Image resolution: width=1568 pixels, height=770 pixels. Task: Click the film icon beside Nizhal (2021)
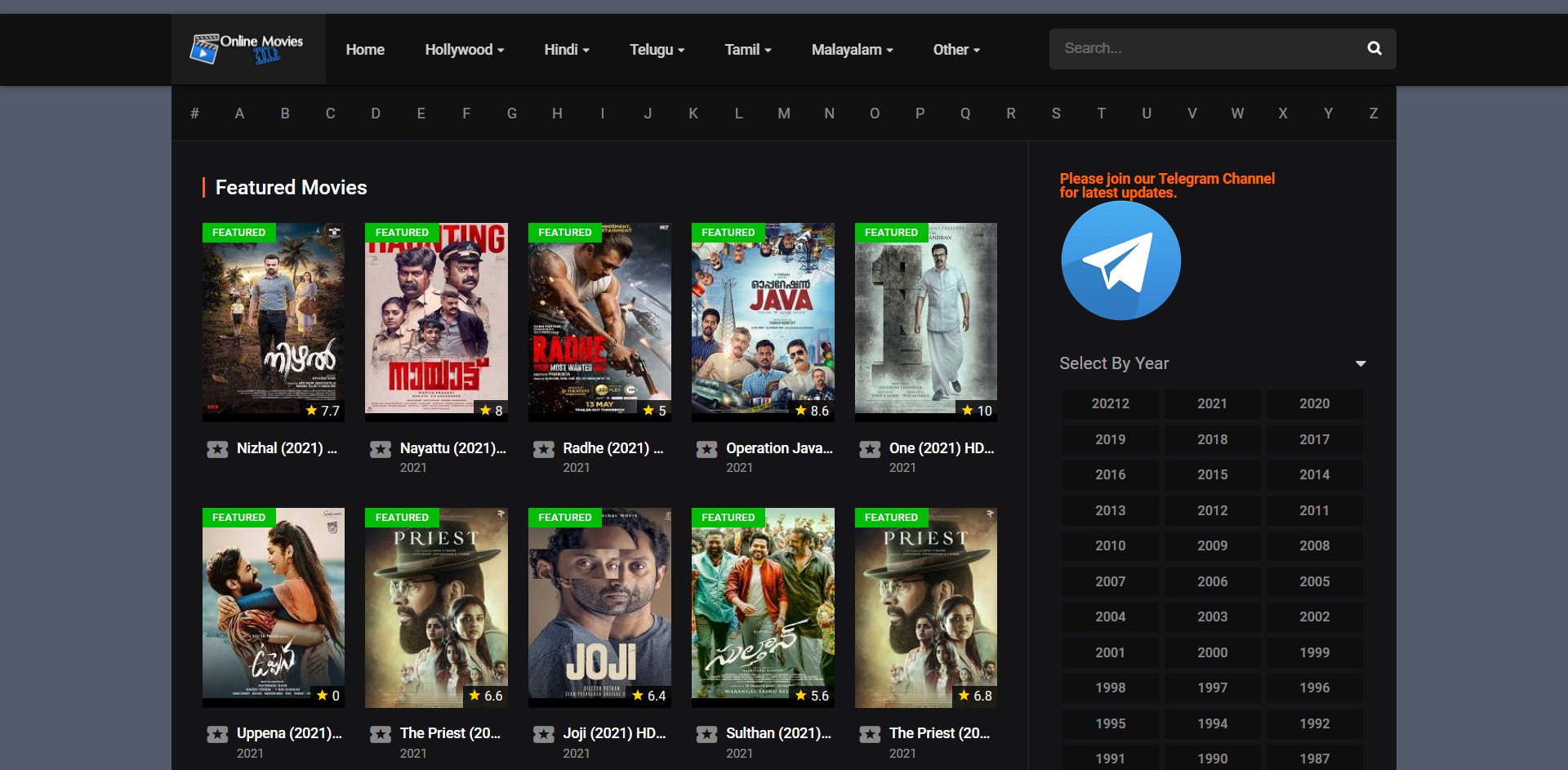tap(217, 449)
